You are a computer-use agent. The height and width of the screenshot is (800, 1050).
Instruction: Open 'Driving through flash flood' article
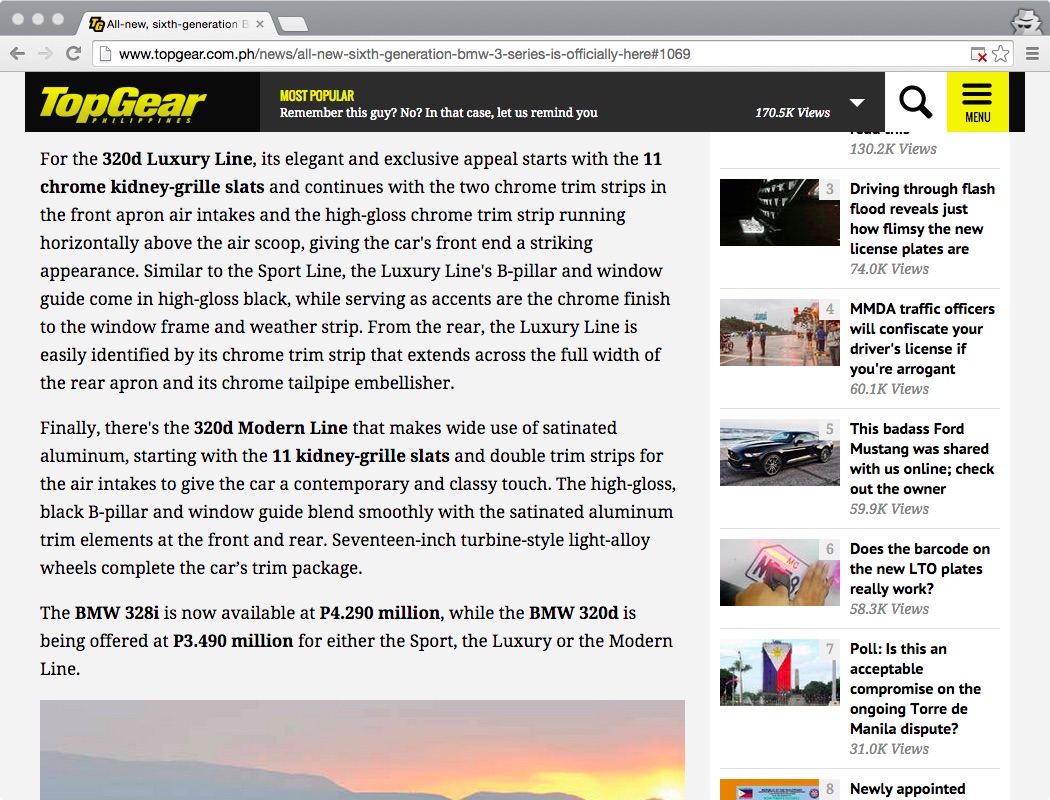pos(922,219)
